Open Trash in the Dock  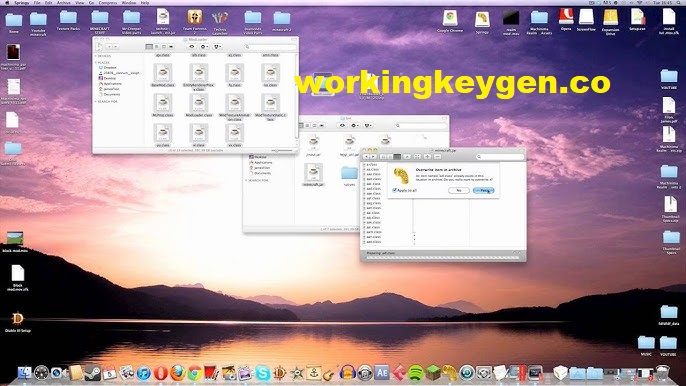[x=663, y=373]
